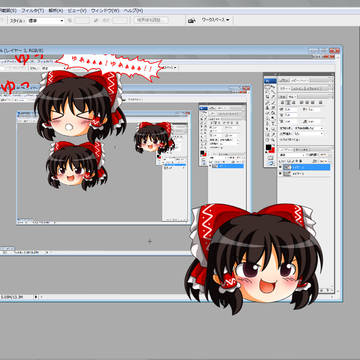Open the ヘルプ(H) menu

133,11
